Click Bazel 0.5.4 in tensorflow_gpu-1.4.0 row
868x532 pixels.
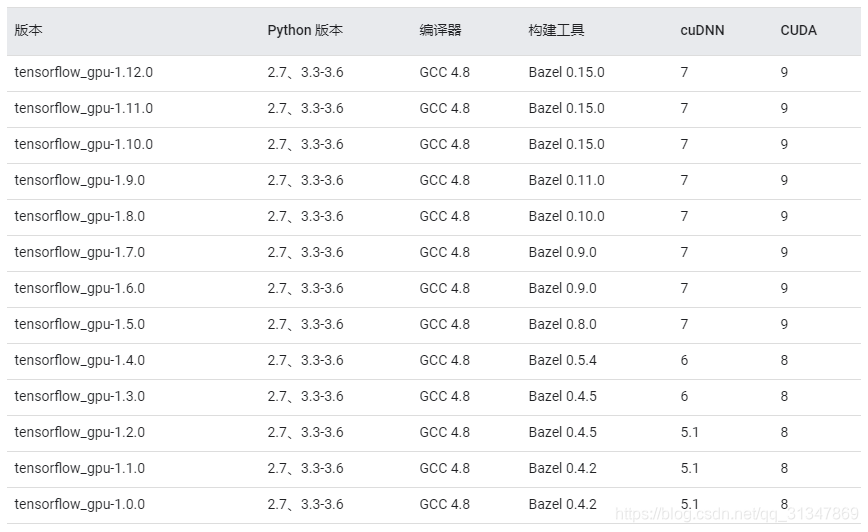tap(562, 360)
